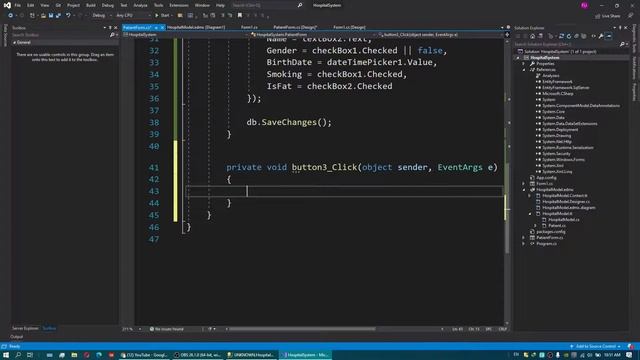This screenshot has height=360, width=640.
Task: Select App.config in Solution Explorer
Action: point(546,178)
